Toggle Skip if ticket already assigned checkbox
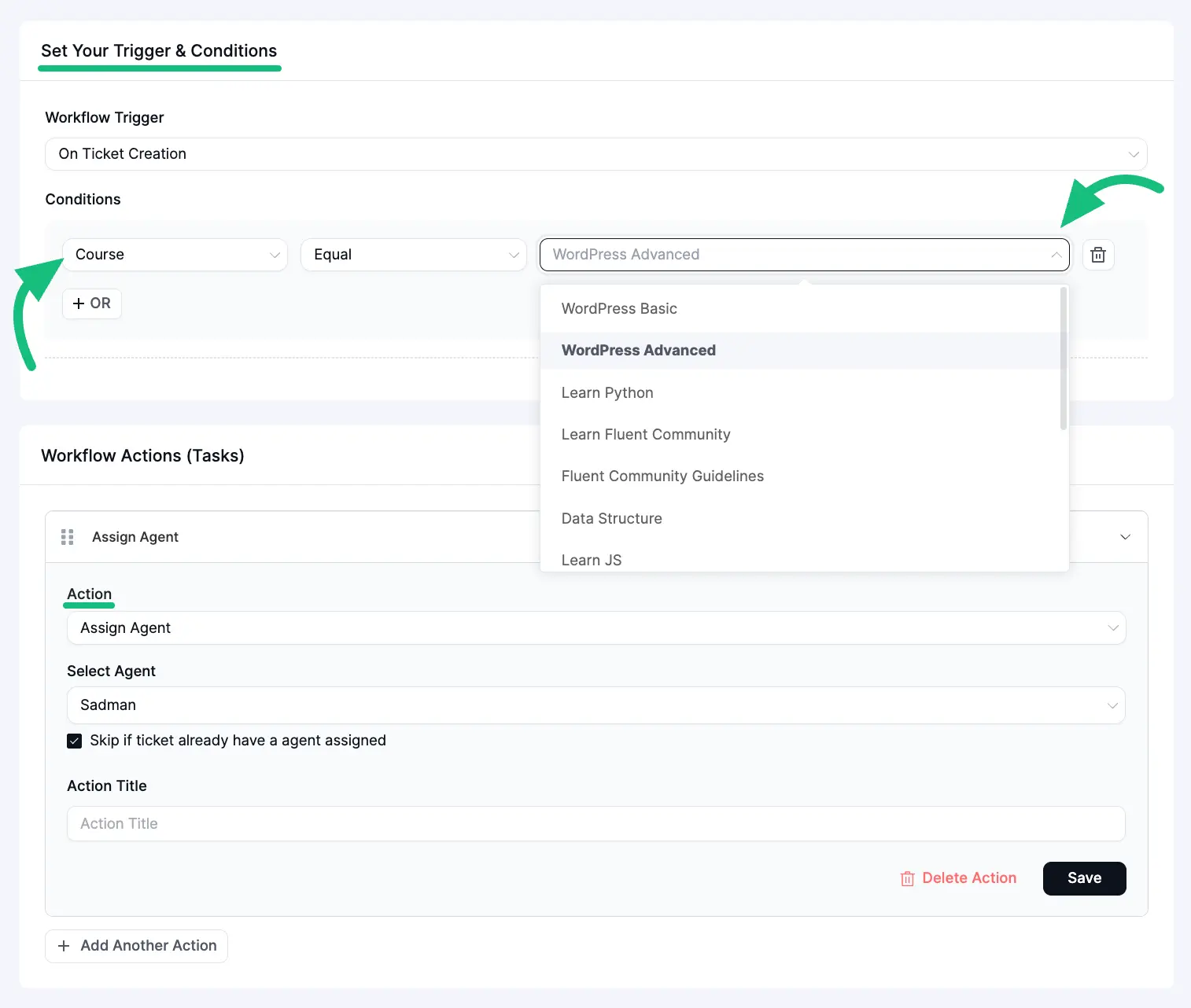Screen dimensions: 1191x1008 point(75,741)
